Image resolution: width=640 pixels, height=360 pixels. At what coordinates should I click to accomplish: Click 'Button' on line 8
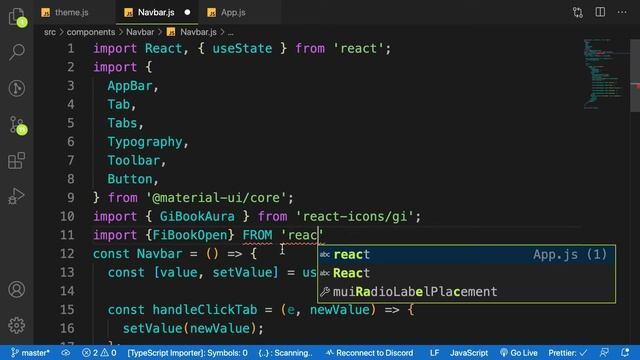coord(130,179)
